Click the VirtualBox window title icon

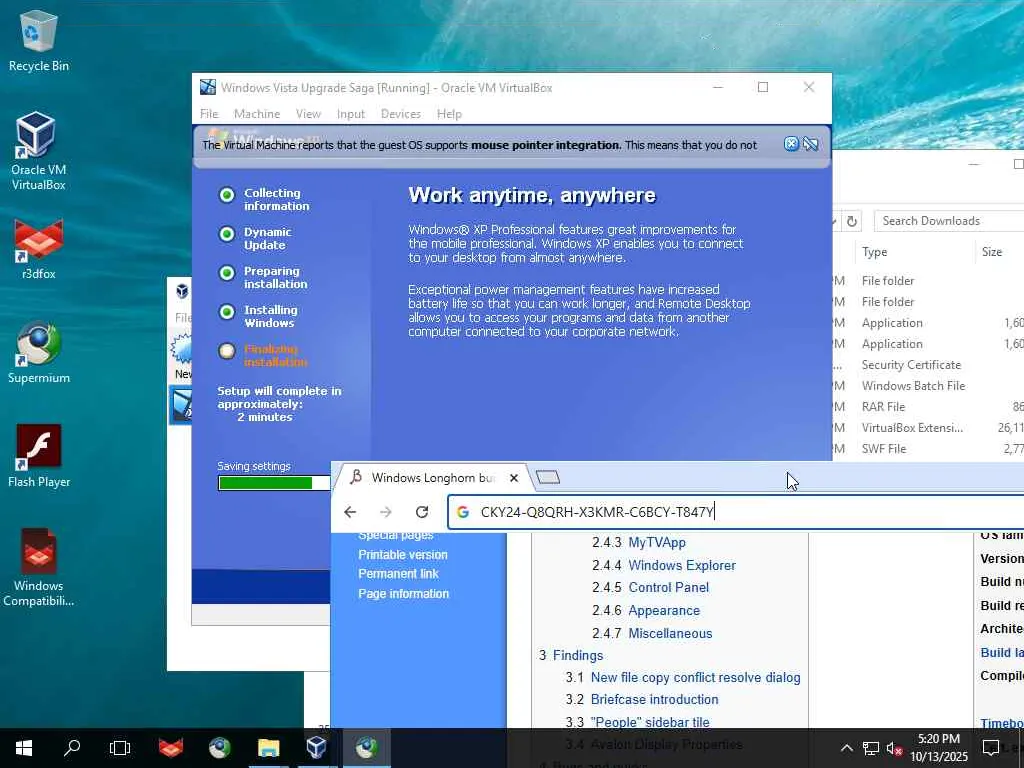tap(208, 87)
